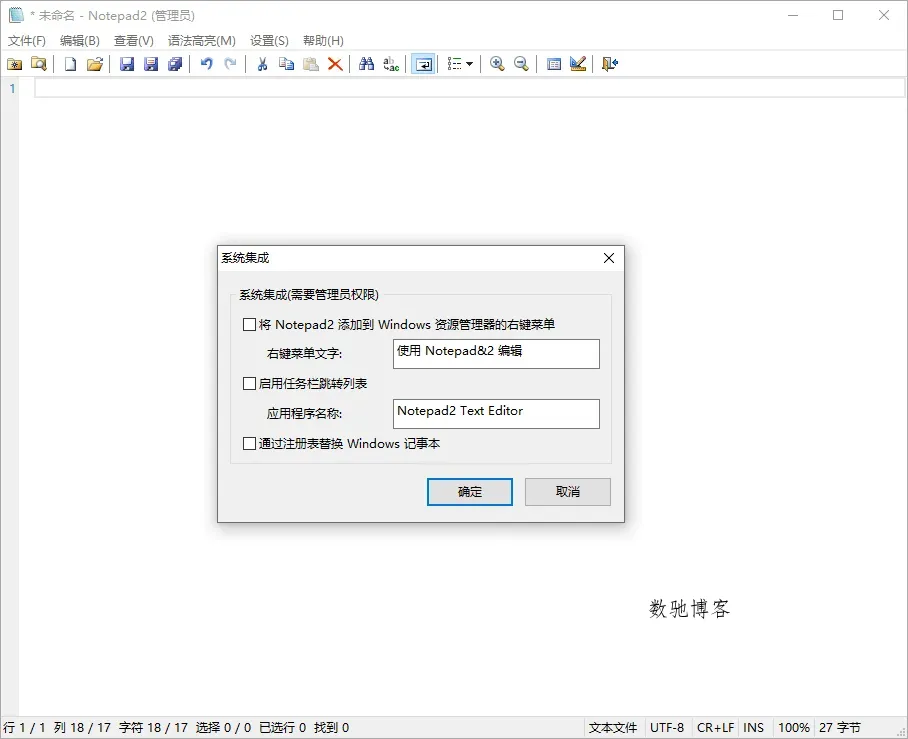Click the Save As floppy icon
Screen dimensions: 908x739
point(151,64)
